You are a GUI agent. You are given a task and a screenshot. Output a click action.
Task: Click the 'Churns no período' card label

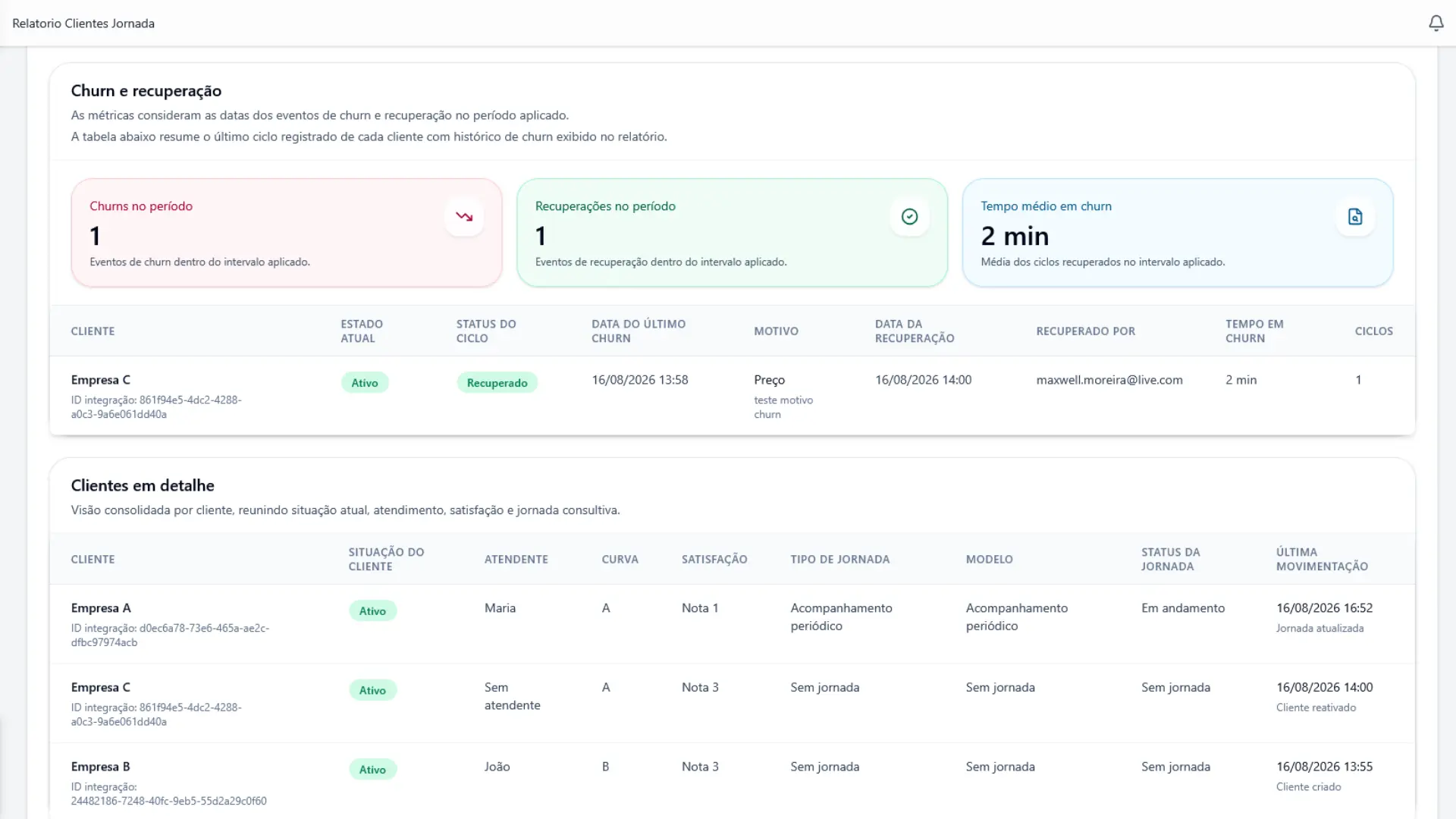tap(141, 206)
